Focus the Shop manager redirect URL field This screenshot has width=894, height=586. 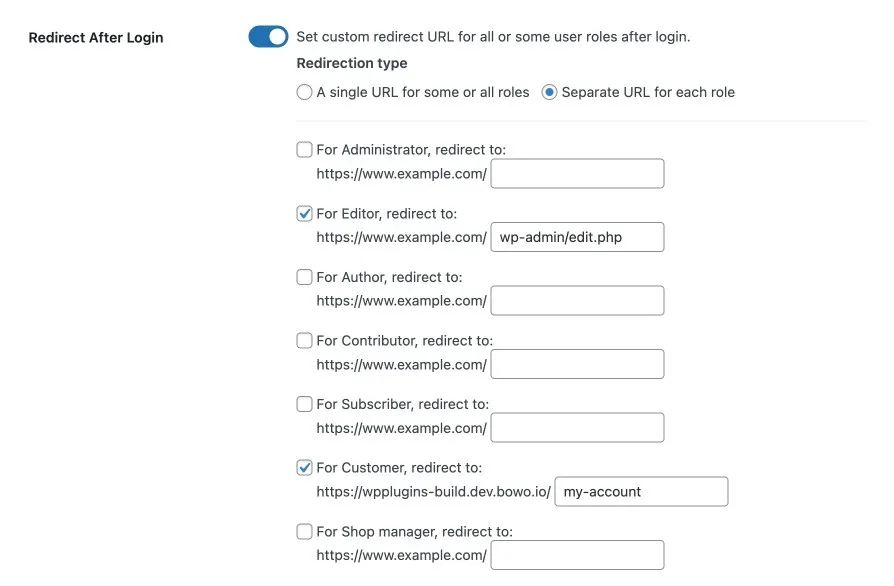point(577,555)
